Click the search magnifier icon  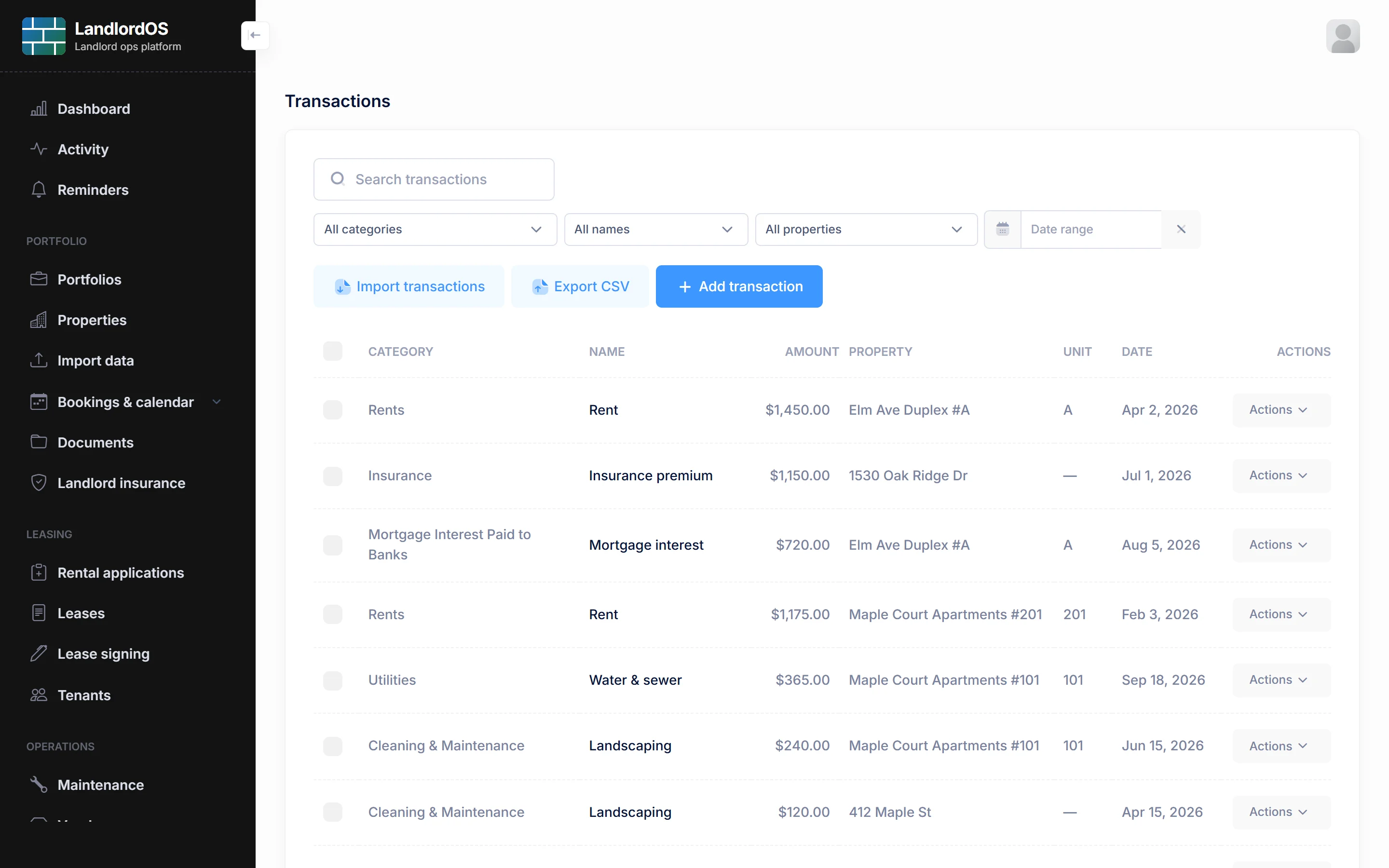pos(338,179)
